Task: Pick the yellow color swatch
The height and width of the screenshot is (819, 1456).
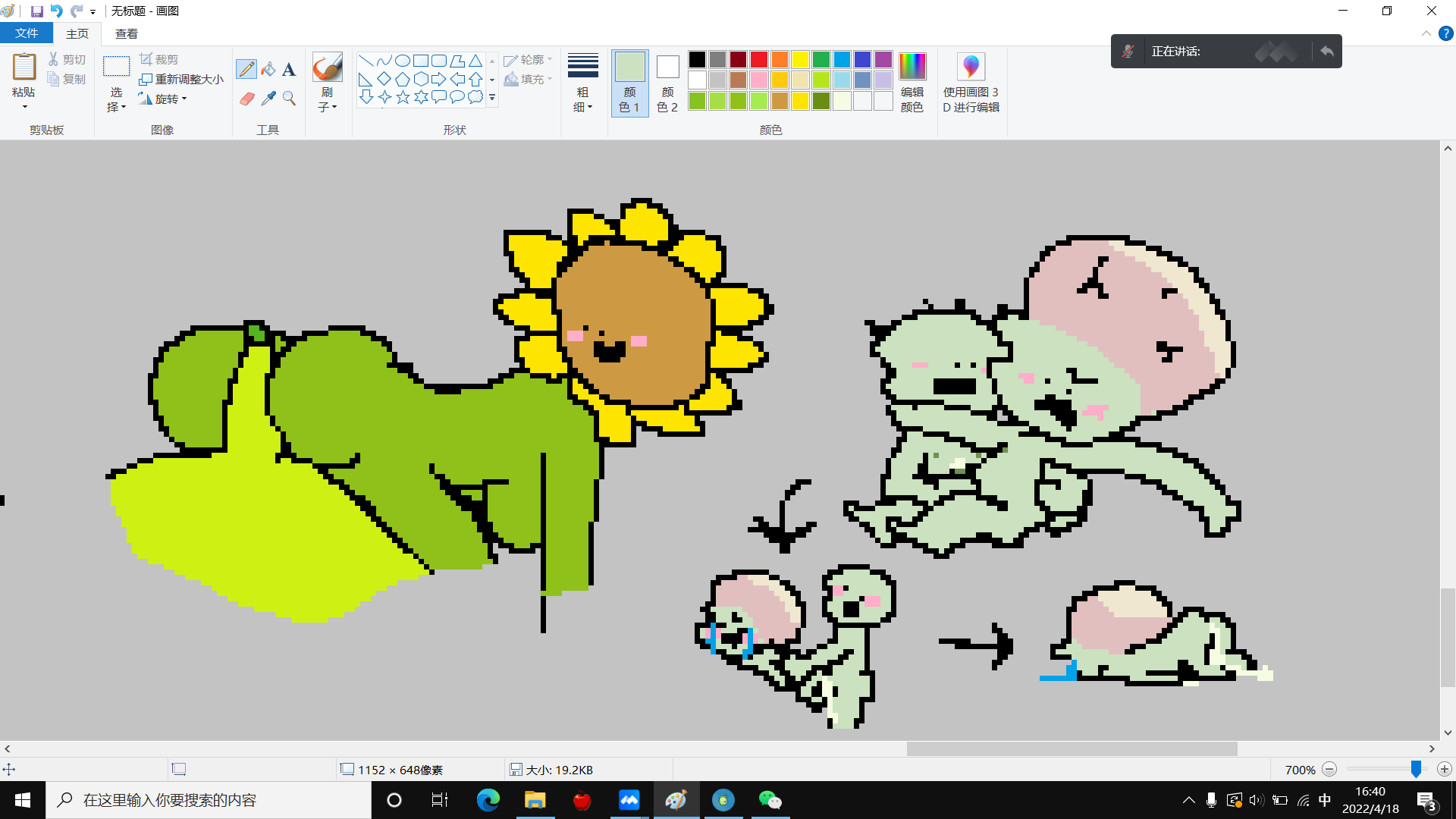Action: point(800,59)
